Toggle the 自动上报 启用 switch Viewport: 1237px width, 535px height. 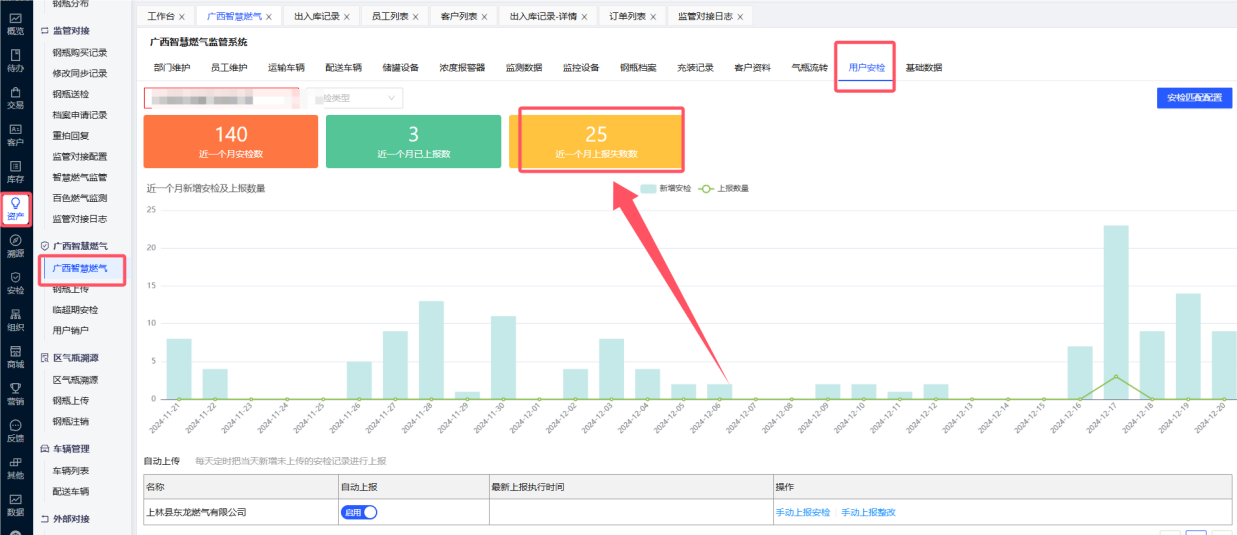point(358,512)
